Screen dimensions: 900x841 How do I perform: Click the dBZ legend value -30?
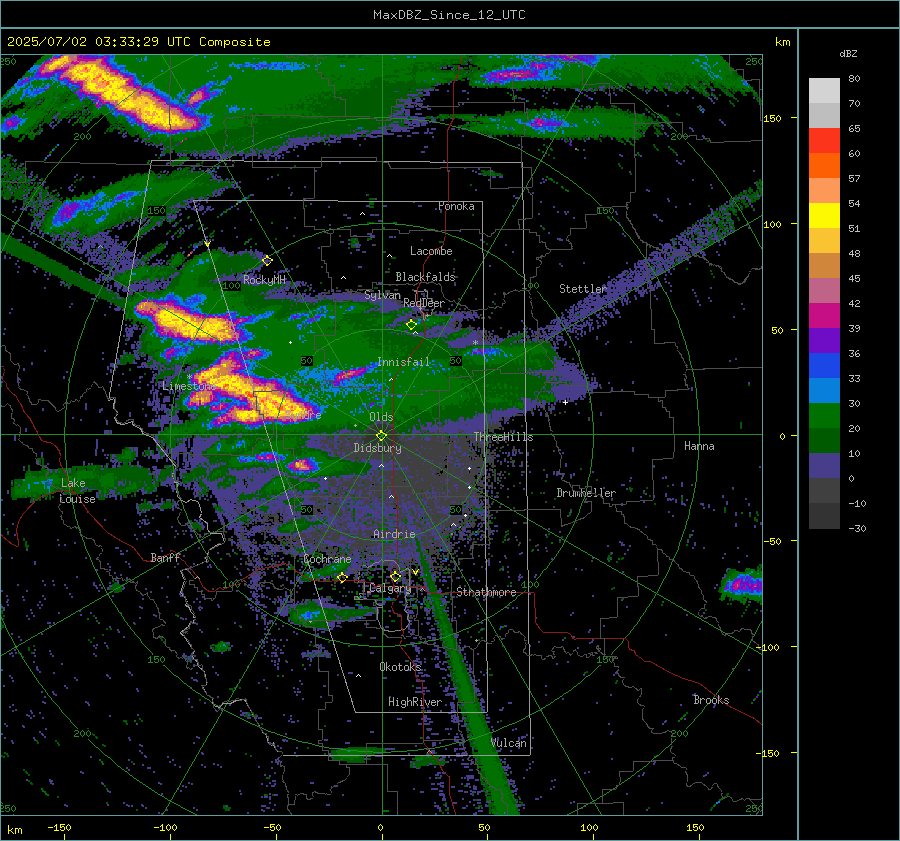[x=857, y=528]
